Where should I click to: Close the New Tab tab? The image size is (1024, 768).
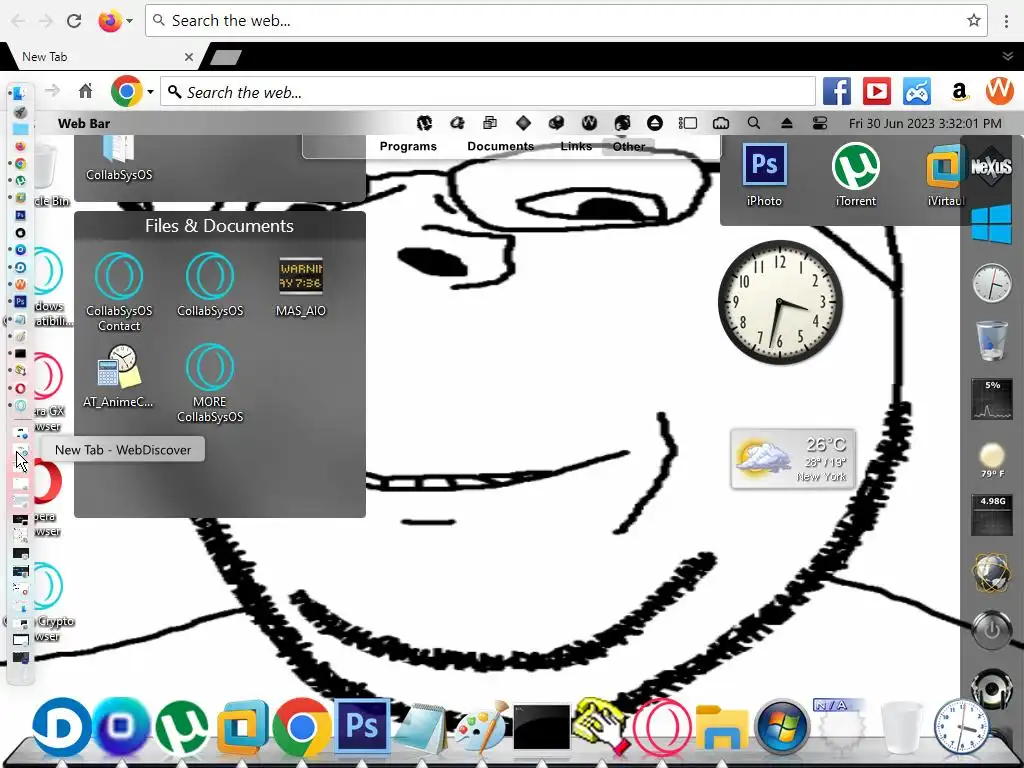pyautogui.click(x=189, y=57)
